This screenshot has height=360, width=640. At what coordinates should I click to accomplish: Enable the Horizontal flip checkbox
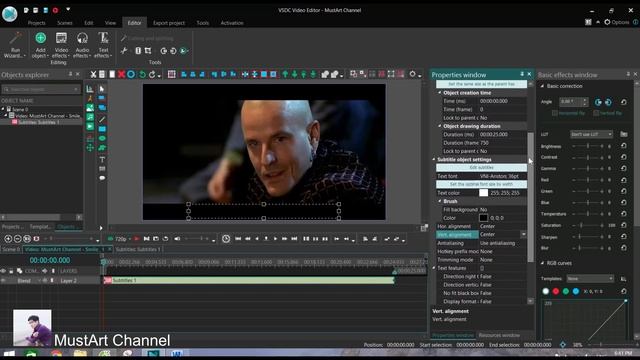click(555, 113)
